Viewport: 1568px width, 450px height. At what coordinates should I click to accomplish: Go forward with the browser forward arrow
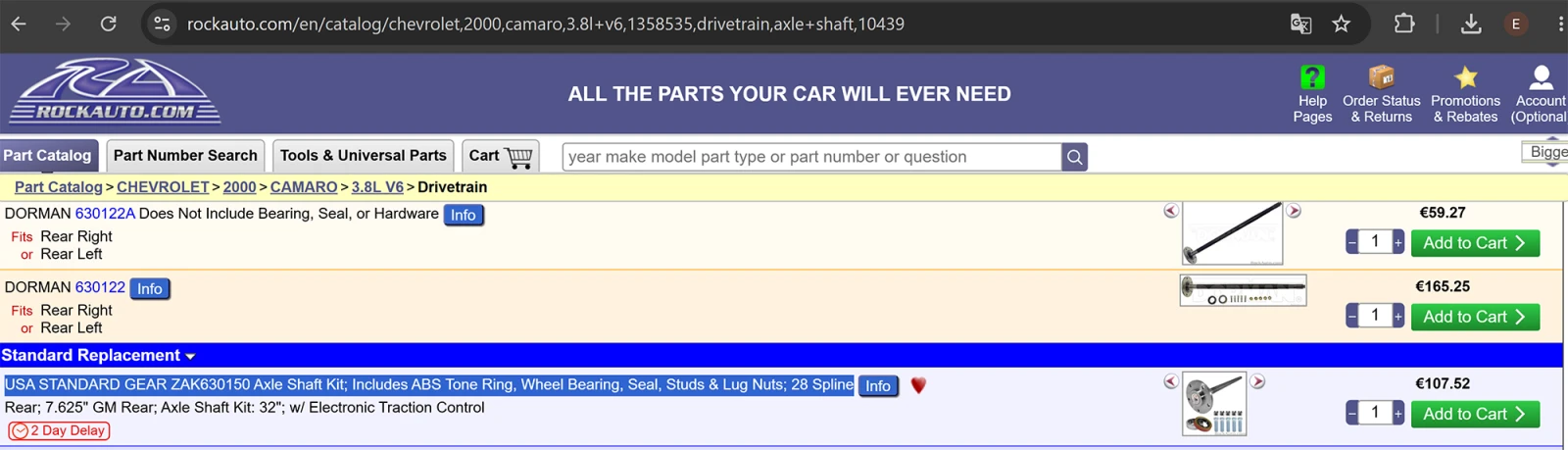pyautogui.click(x=63, y=24)
